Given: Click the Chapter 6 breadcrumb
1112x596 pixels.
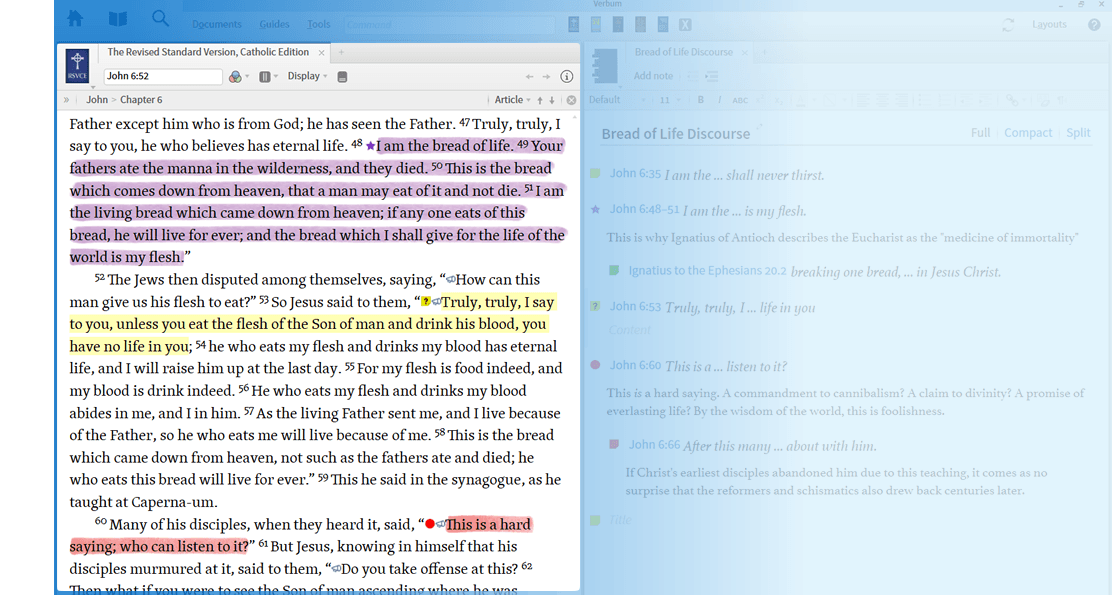Looking at the screenshot, I should tap(141, 100).
